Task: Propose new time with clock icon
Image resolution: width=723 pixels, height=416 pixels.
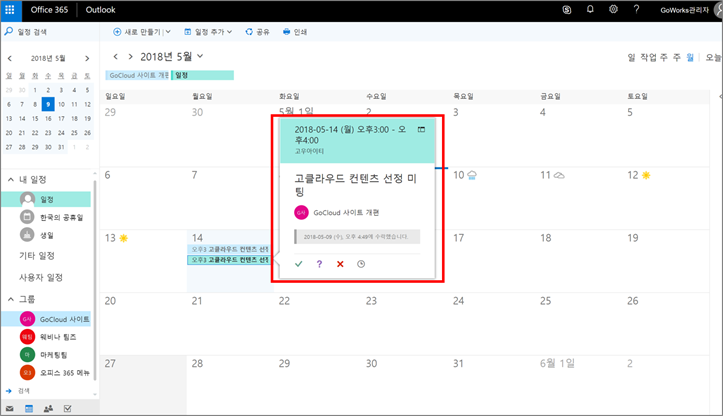Action: [361, 264]
